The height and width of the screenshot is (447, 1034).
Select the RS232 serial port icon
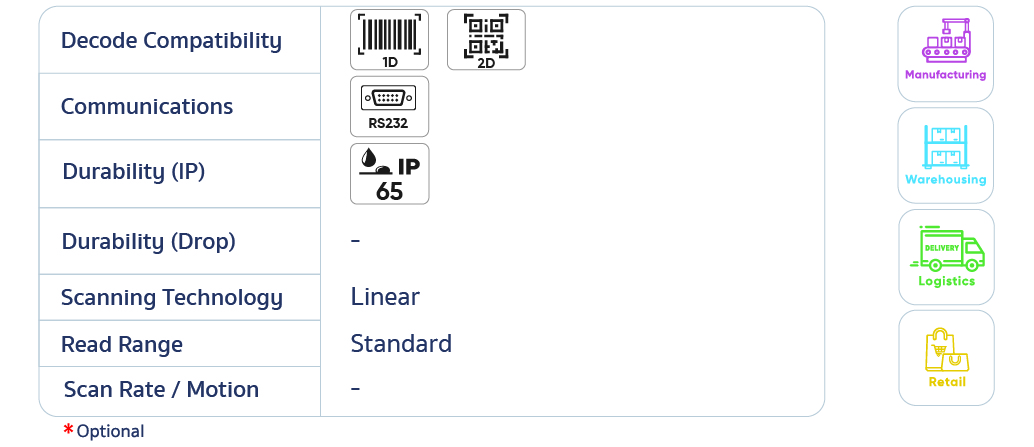point(389,106)
